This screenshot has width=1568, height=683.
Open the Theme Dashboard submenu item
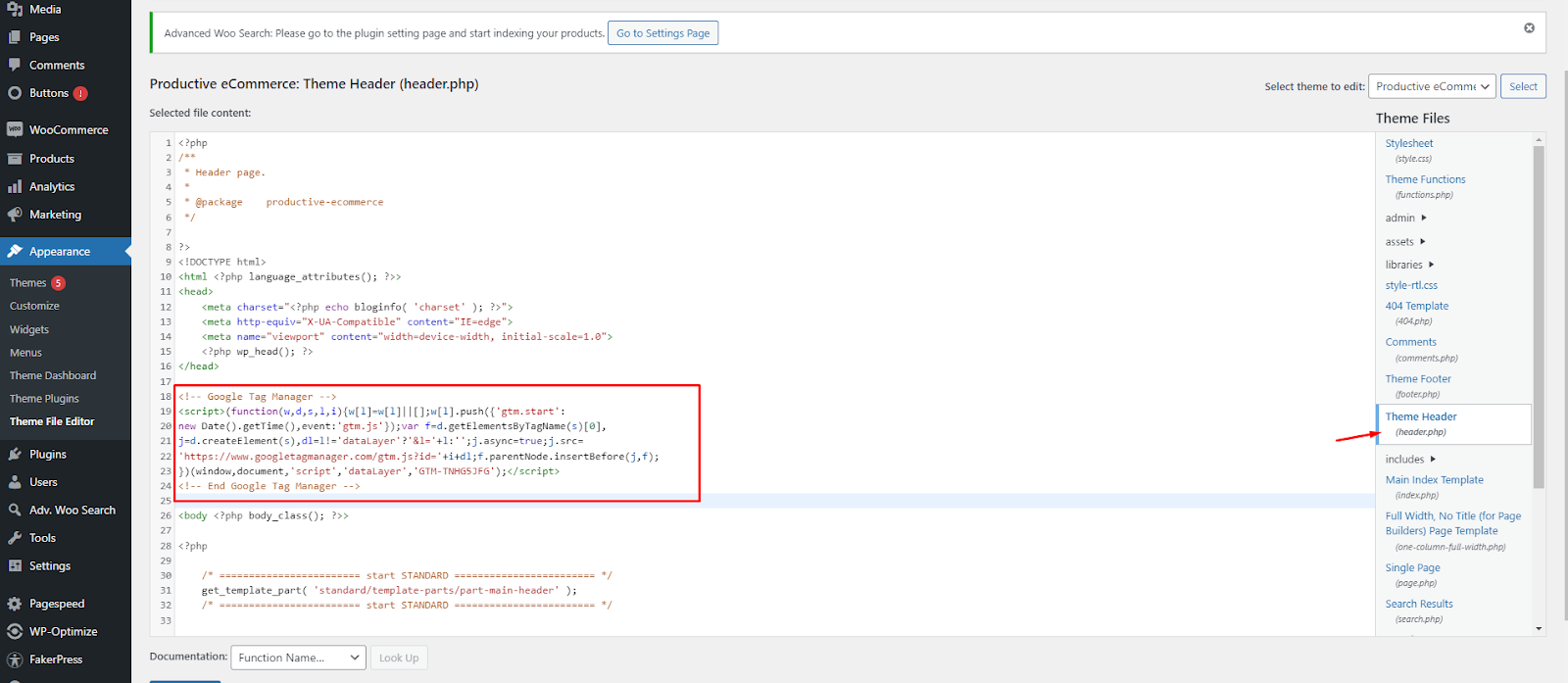[53, 375]
